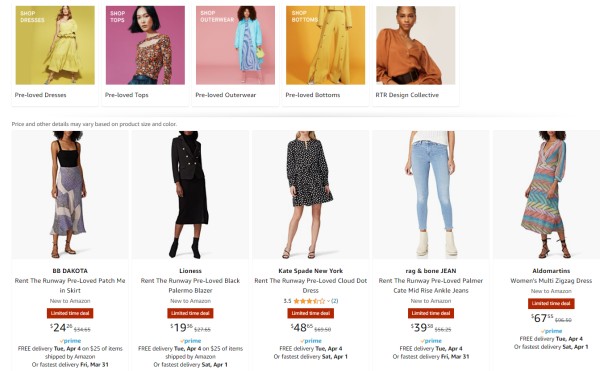This screenshot has width=600, height=371.
Task: Click the Limited time deal badge on BB DAKOTA
Action: (x=70, y=313)
